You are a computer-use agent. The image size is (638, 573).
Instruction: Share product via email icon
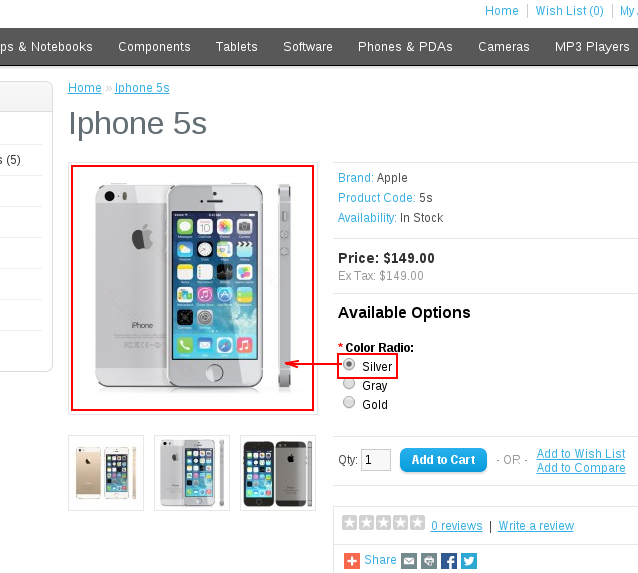click(409, 561)
